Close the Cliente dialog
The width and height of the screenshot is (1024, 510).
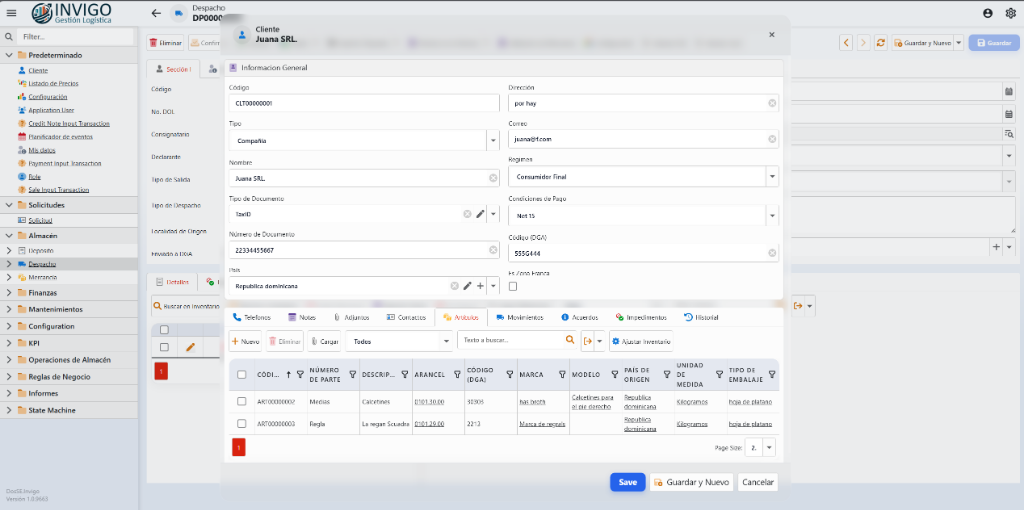click(x=772, y=35)
